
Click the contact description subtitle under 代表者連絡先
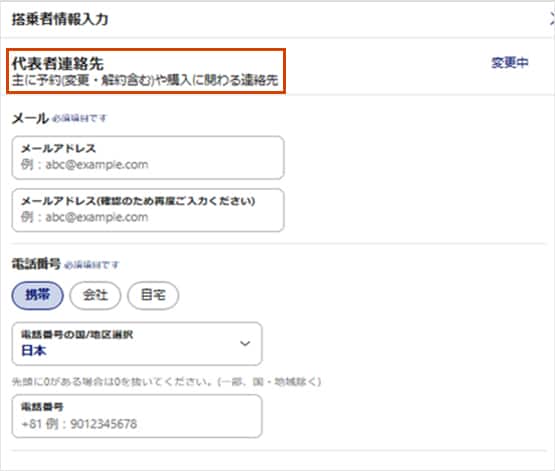point(145,80)
